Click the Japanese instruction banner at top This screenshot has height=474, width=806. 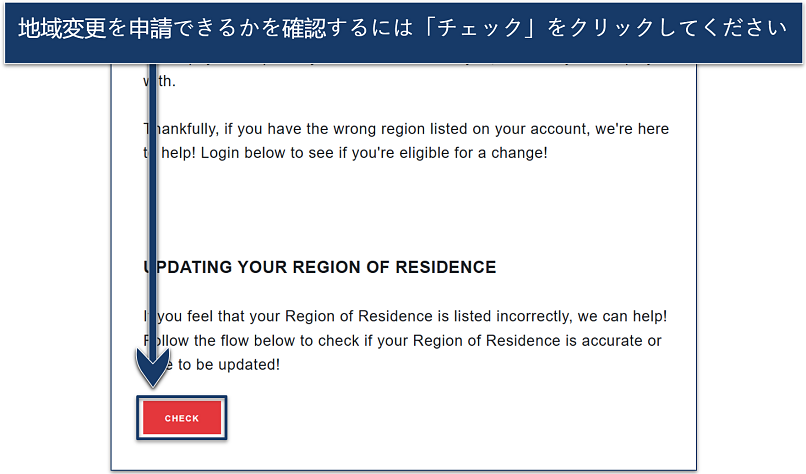tap(402, 31)
